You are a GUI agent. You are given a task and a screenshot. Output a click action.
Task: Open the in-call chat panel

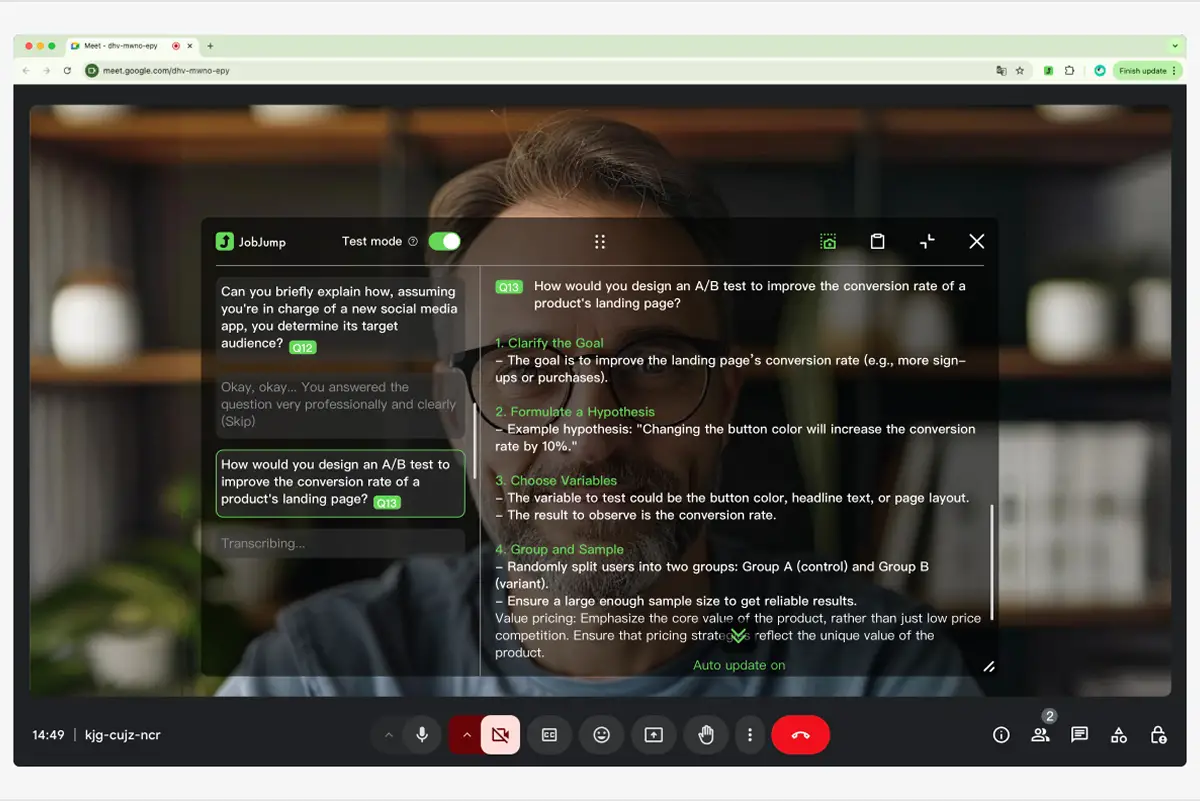[1079, 735]
